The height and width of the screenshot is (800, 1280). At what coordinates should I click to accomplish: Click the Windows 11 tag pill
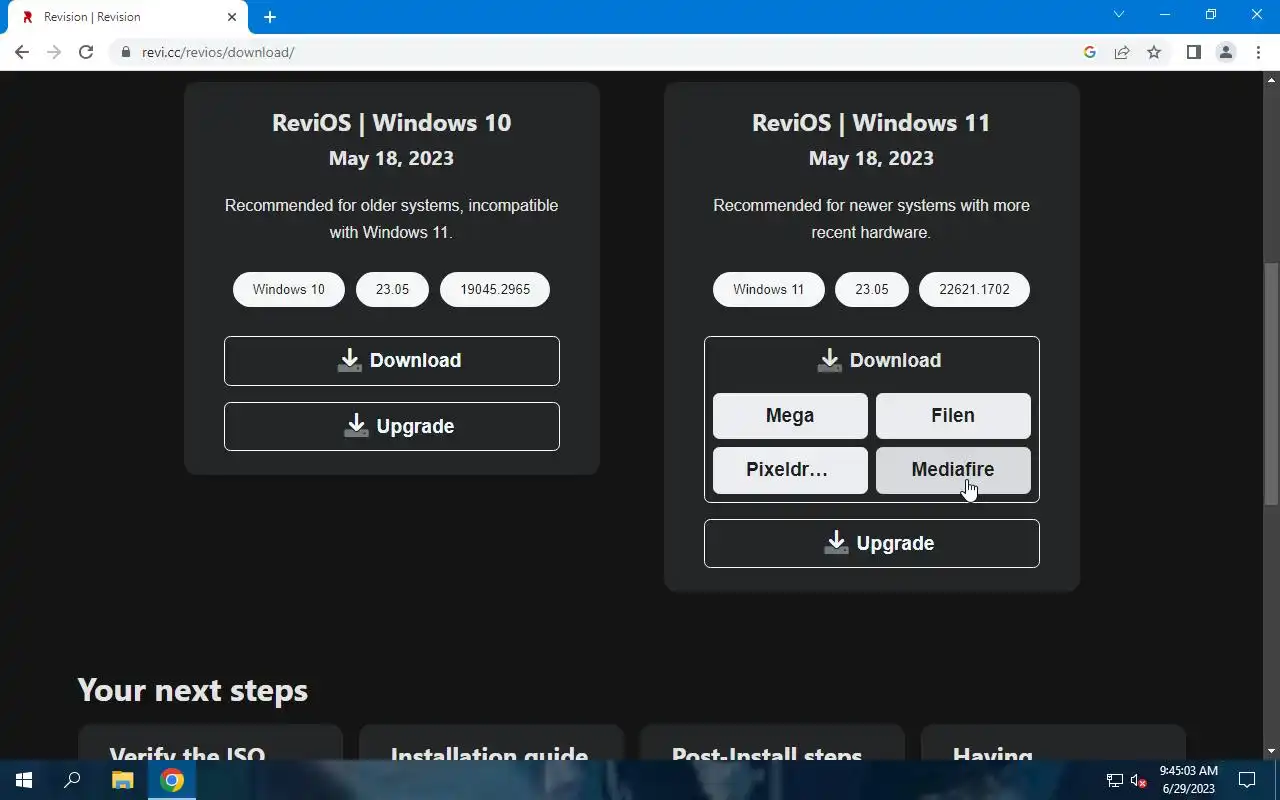click(769, 290)
